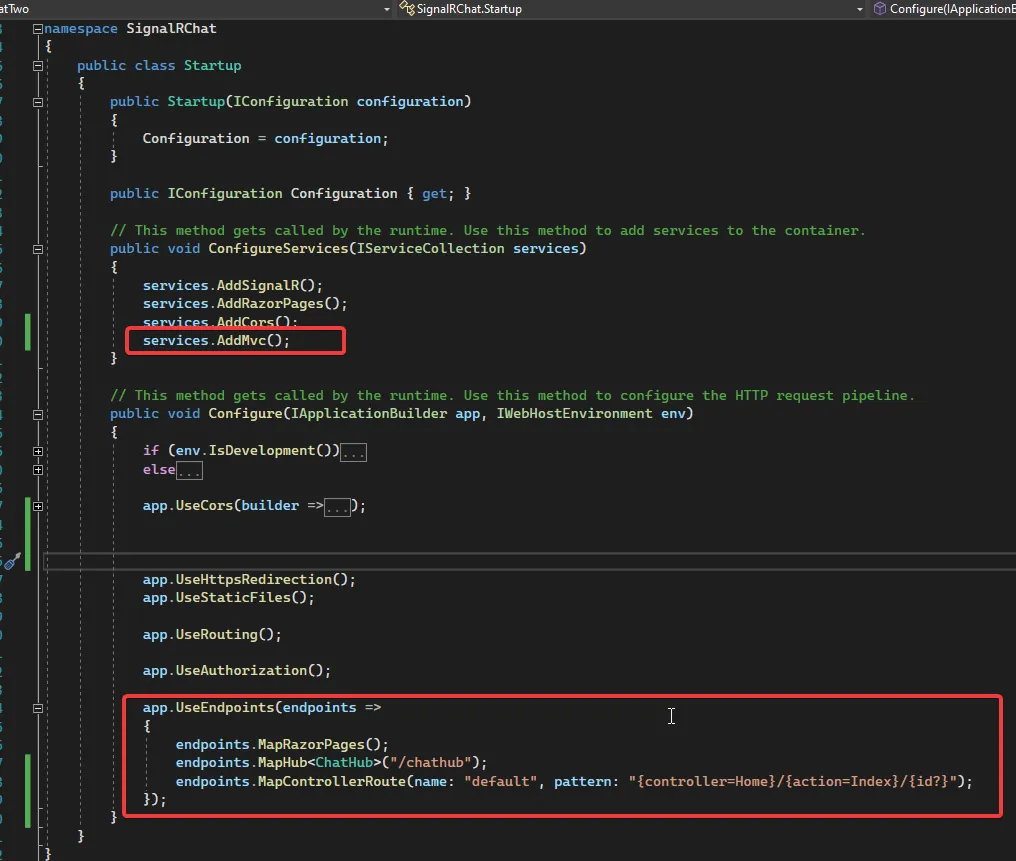The image size is (1016, 861).
Task: Expand the app.UseCors lambda with plus box
Action: point(38,507)
